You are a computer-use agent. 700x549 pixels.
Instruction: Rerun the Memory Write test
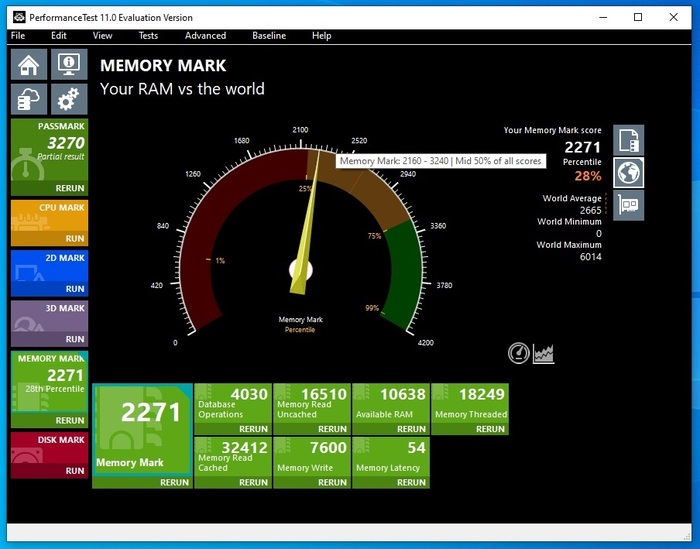[x=332, y=482]
